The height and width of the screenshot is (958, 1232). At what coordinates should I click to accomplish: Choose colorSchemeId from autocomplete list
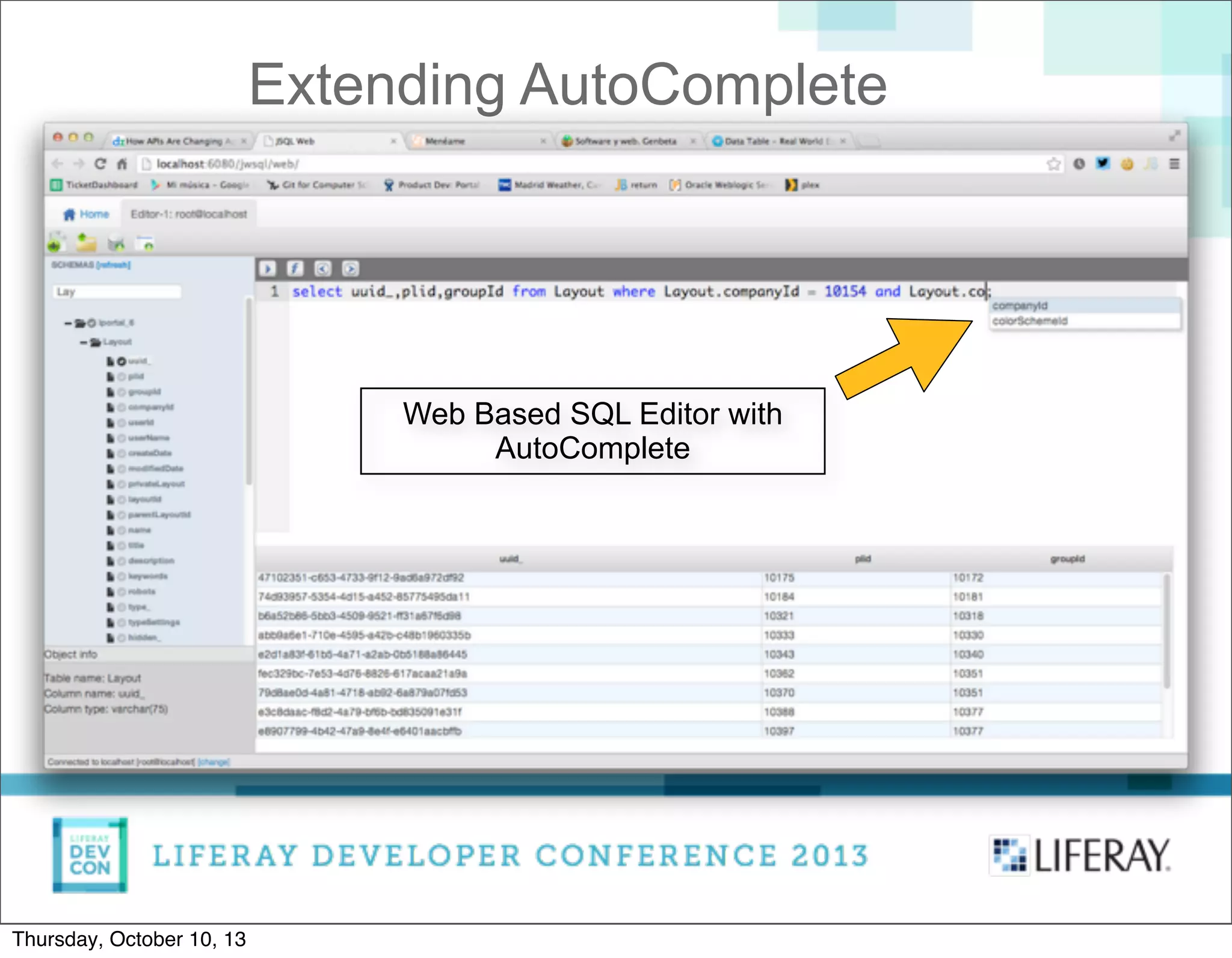tap(1085, 321)
